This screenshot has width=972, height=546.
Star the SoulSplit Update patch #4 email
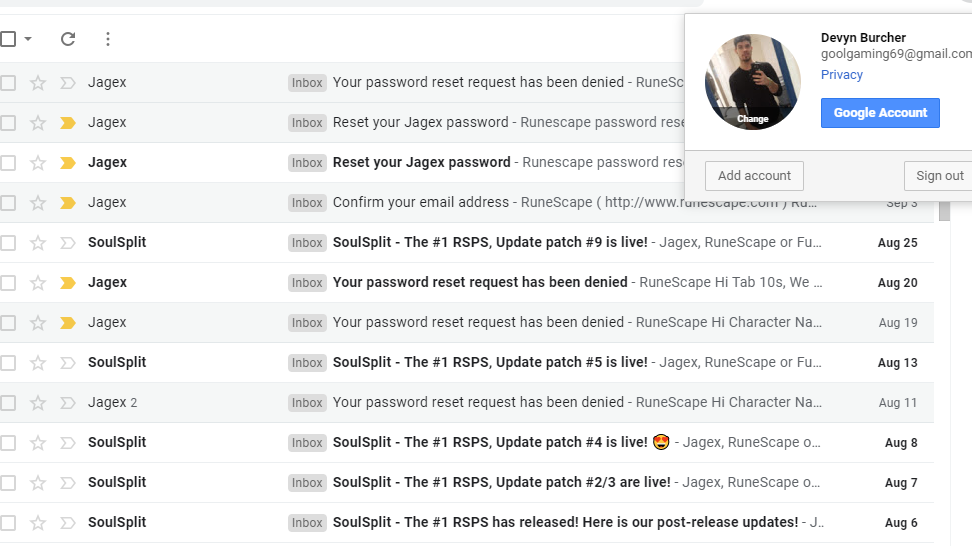click(x=38, y=443)
